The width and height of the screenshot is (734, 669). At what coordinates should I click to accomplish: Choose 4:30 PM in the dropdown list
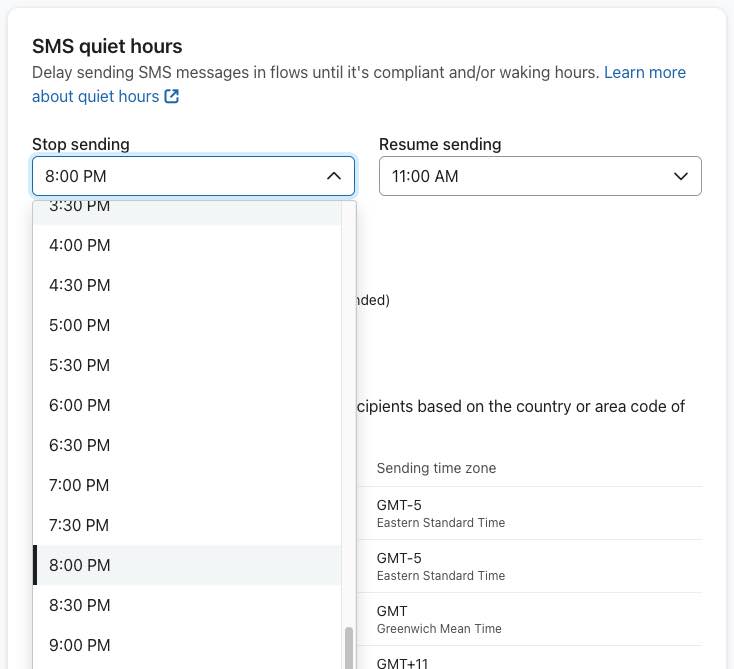(x=187, y=285)
